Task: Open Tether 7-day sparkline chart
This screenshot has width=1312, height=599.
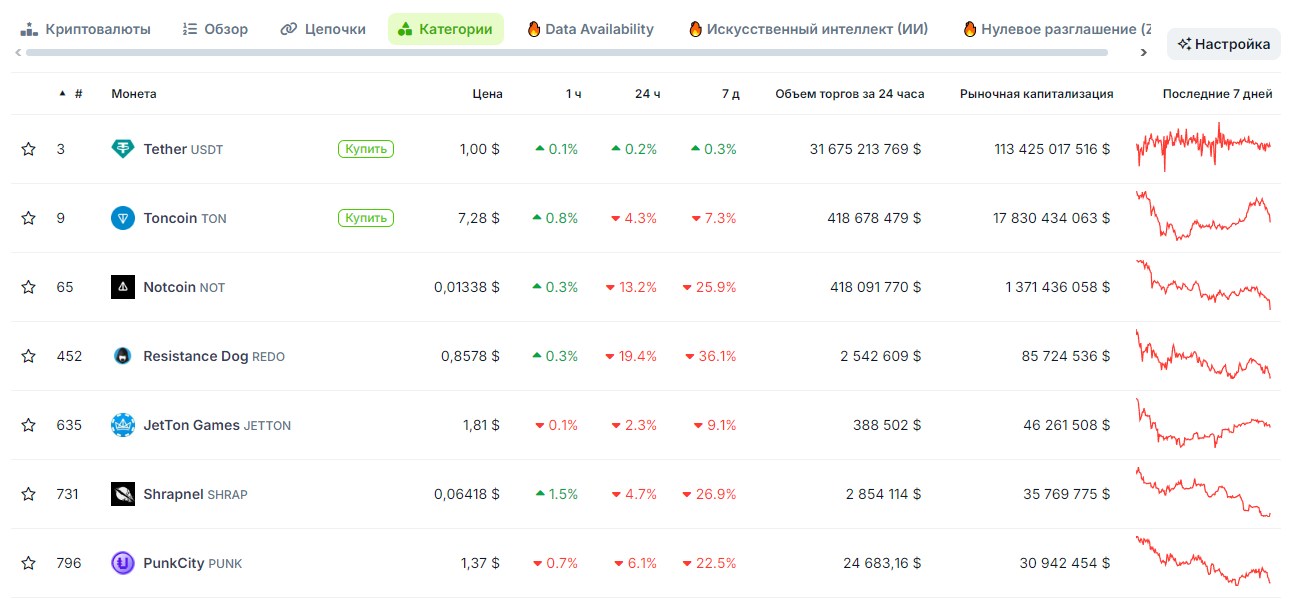Action: pos(1203,147)
